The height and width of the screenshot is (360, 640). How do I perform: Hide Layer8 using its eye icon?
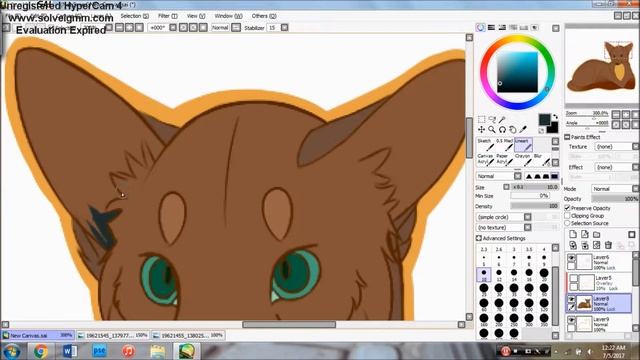pos(571,300)
